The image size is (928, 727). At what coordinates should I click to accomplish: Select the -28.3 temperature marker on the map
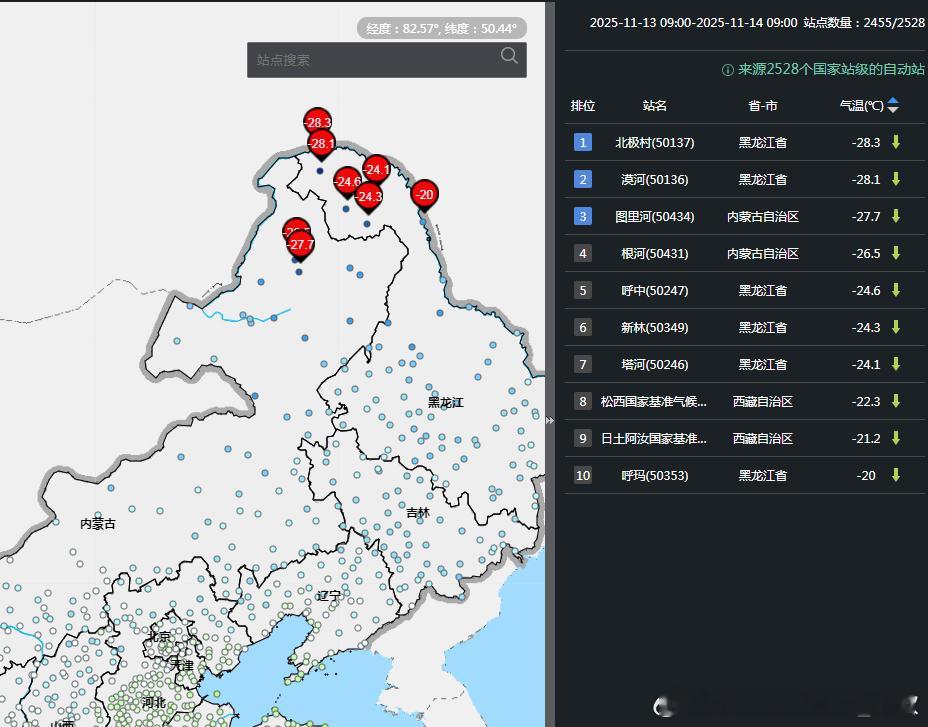pos(318,122)
